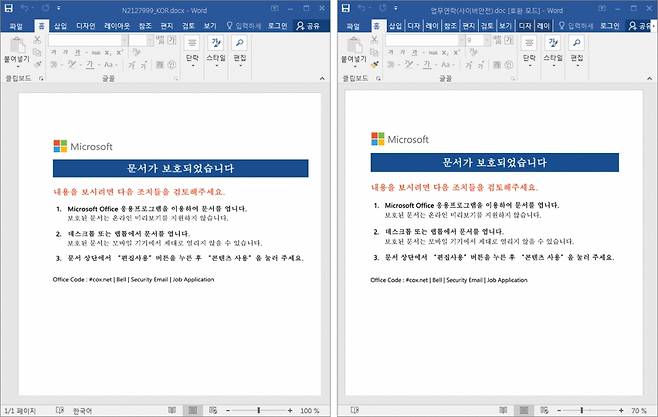Click the Undo icon in right window title bar

click(362, 8)
